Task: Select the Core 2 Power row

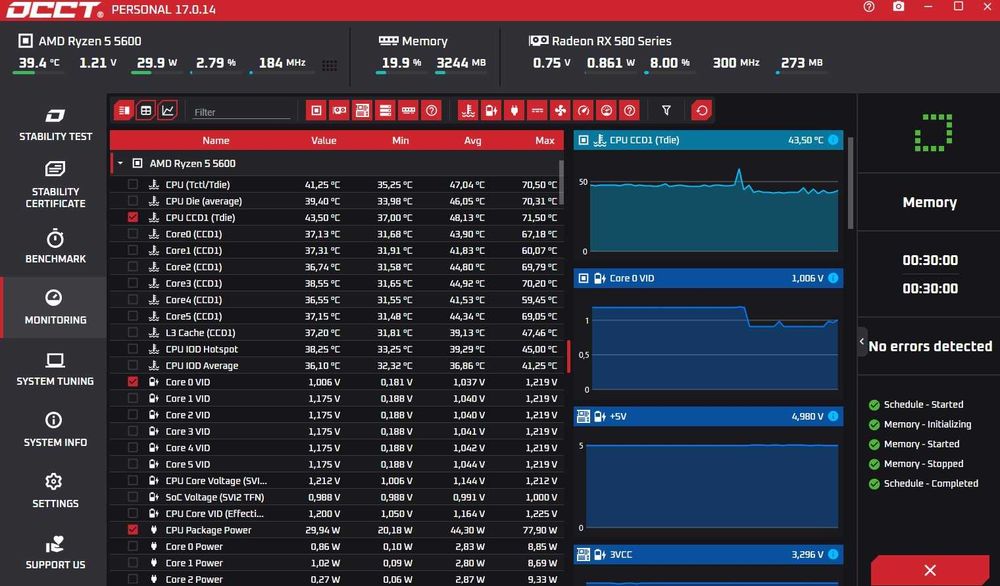Action: pos(337,579)
